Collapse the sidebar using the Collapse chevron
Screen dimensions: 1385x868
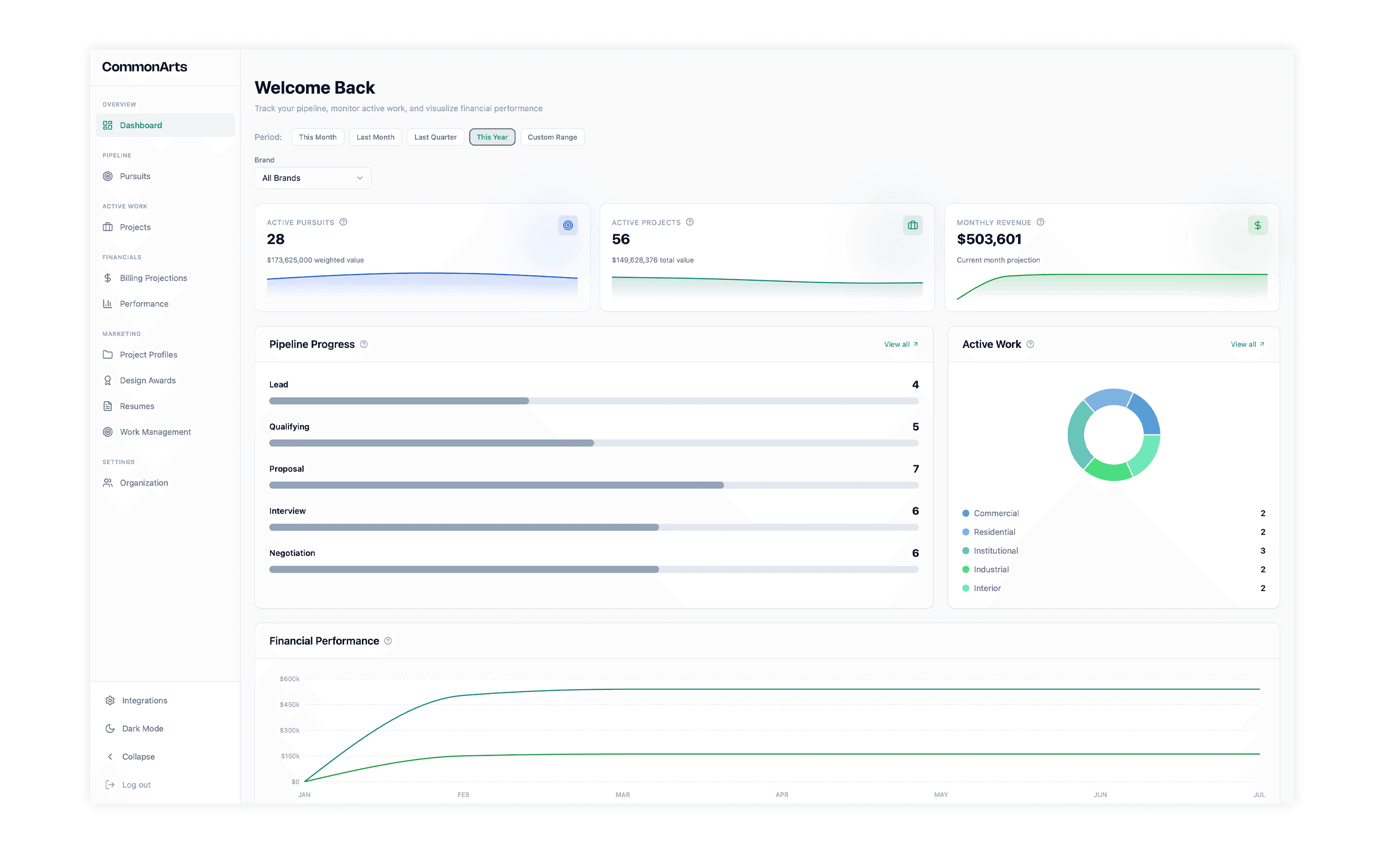click(110, 757)
